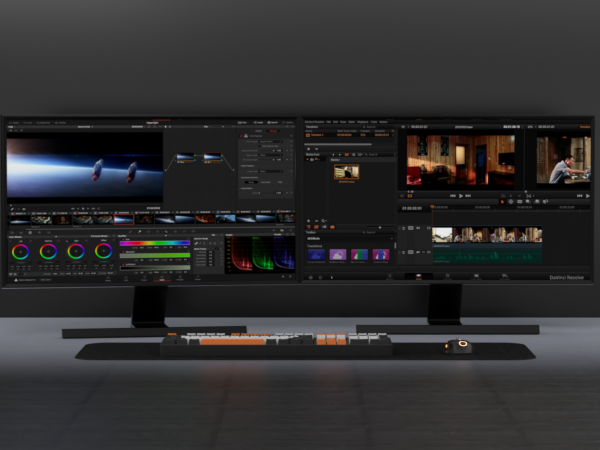The image size is (600, 450).
Task: Open the Playback menu on right monitor
Action: (x=362, y=122)
